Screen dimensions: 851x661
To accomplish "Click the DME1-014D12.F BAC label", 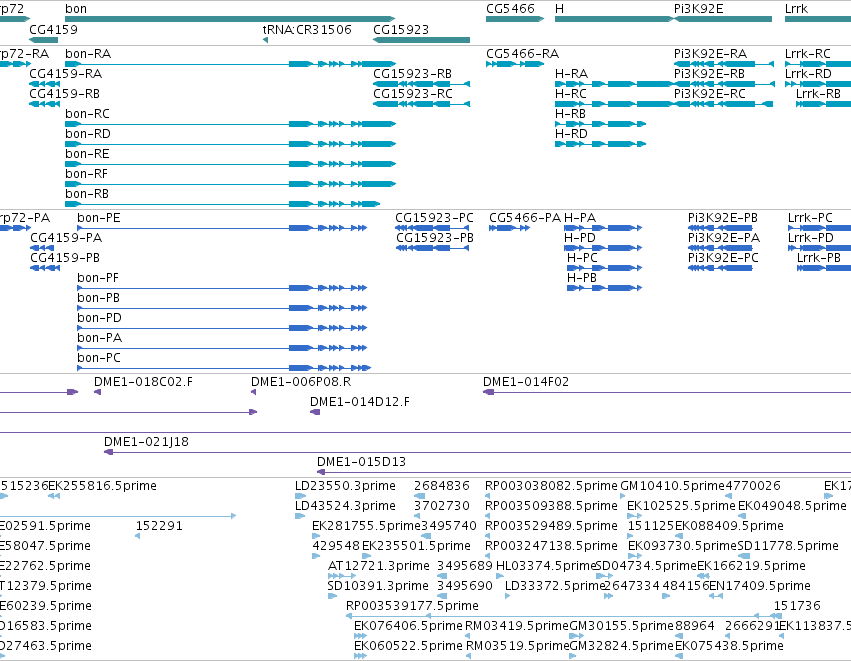I will 360,402.
